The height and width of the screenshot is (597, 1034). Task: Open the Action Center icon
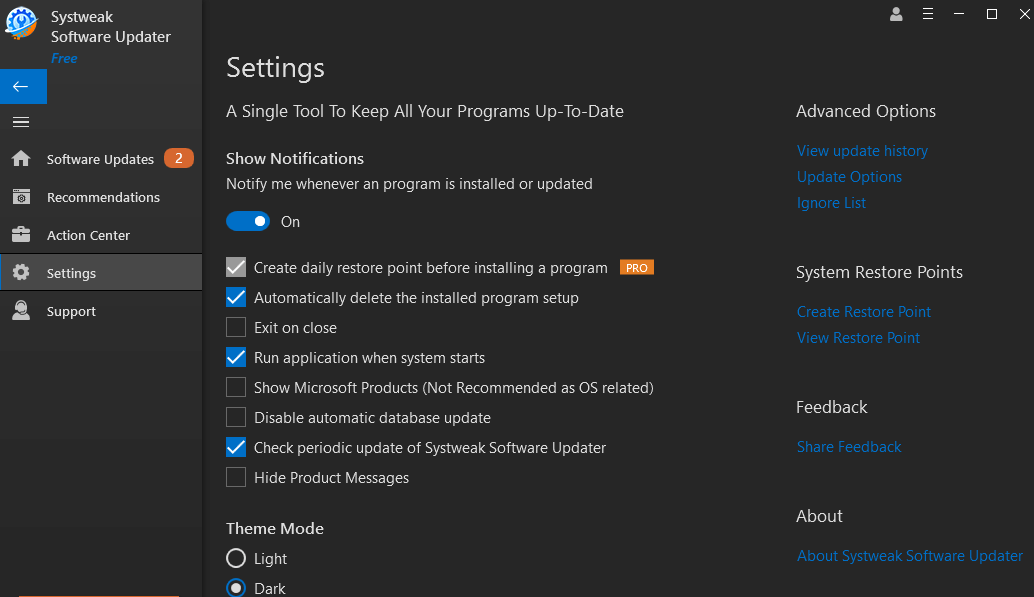click(x=21, y=235)
